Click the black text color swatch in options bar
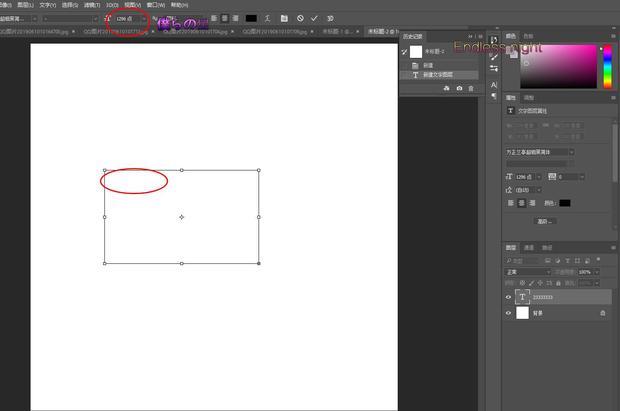620x411 pixels. pos(251,18)
